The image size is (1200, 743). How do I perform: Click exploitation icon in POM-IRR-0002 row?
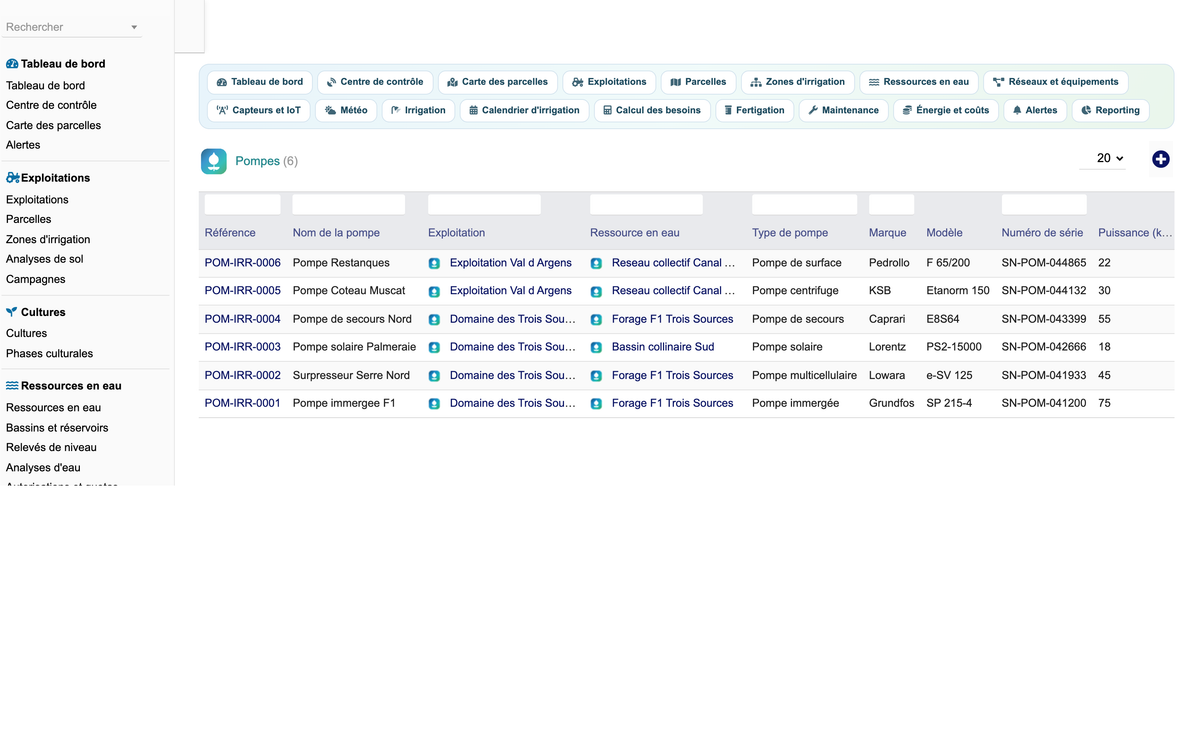point(434,376)
